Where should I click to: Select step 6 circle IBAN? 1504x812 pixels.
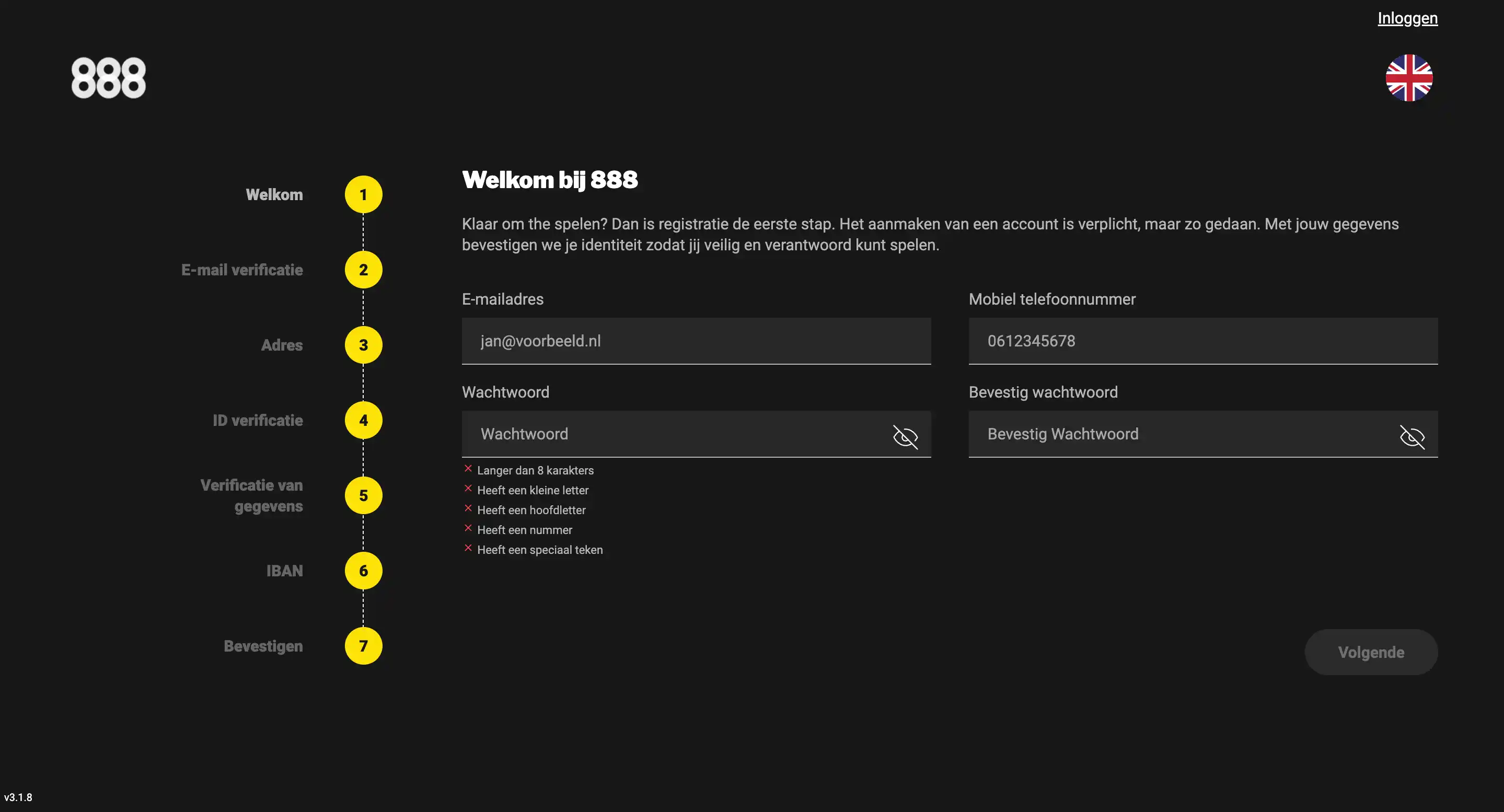[x=363, y=571]
